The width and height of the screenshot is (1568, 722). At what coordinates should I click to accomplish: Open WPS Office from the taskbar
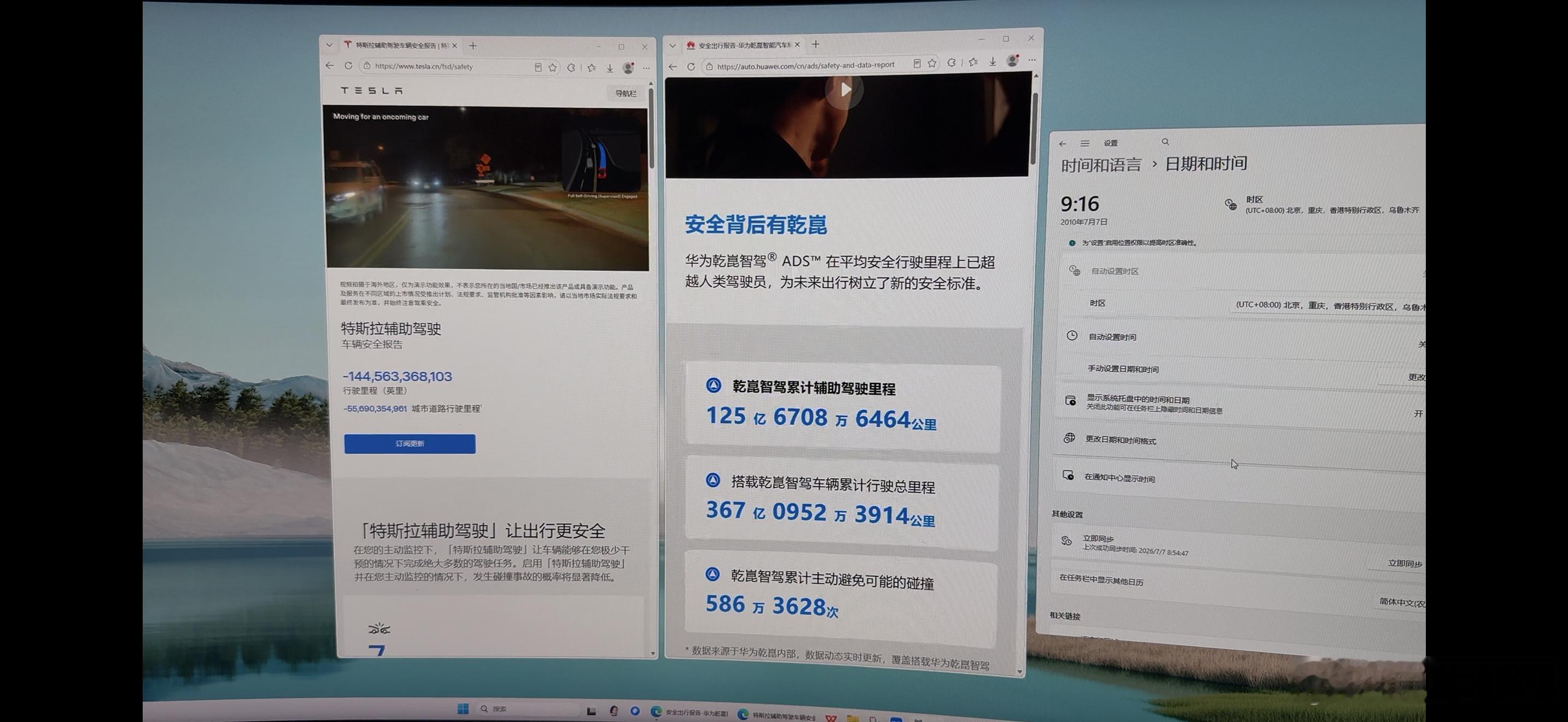point(831,718)
